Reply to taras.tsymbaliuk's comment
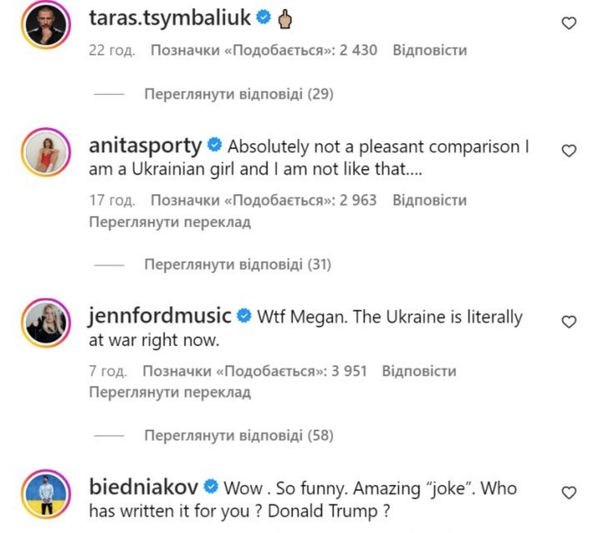 pyautogui.click(x=430, y=49)
